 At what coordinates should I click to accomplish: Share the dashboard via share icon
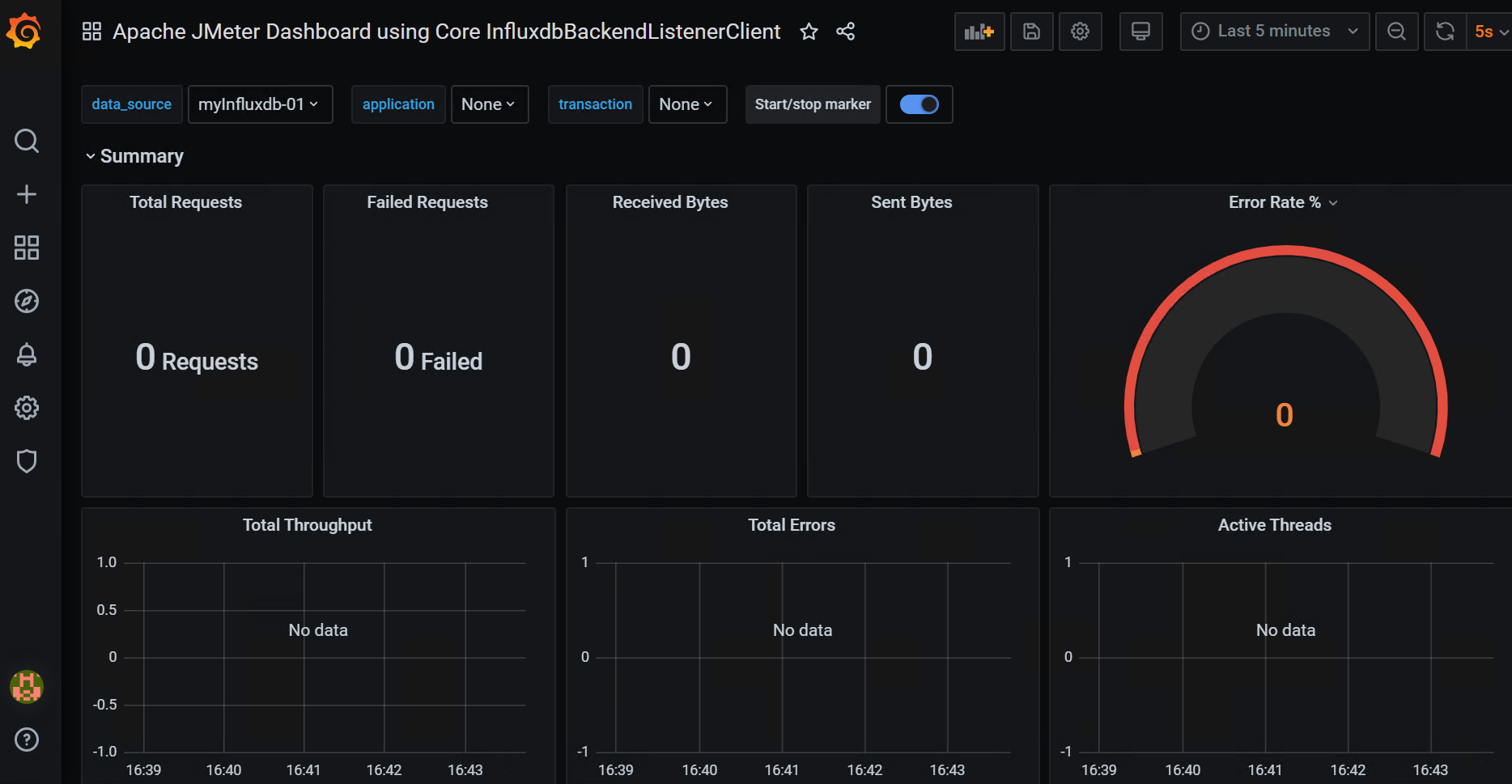pyautogui.click(x=845, y=32)
